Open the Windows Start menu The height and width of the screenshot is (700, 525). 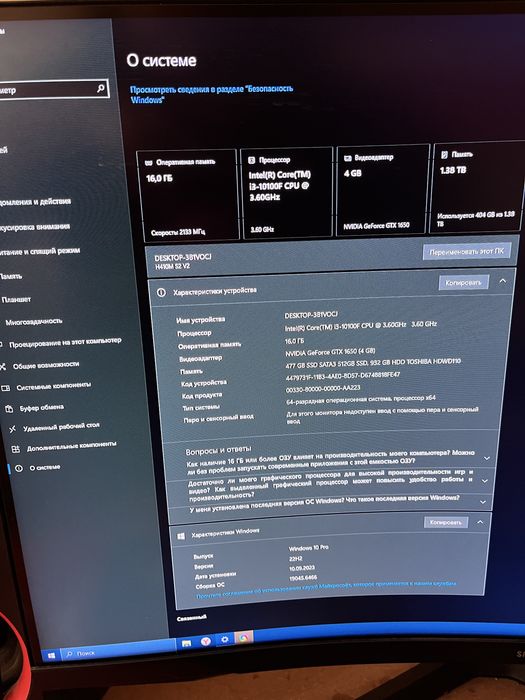[x=51, y=655]
